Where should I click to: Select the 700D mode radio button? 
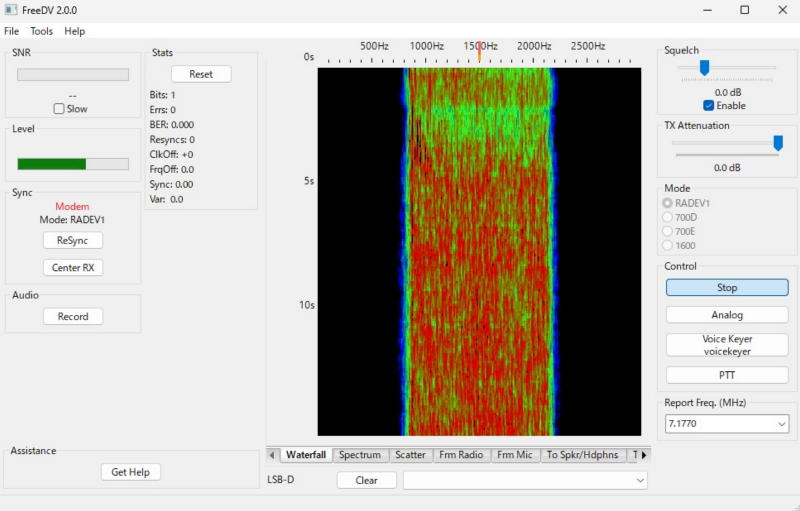coord(668,217)
